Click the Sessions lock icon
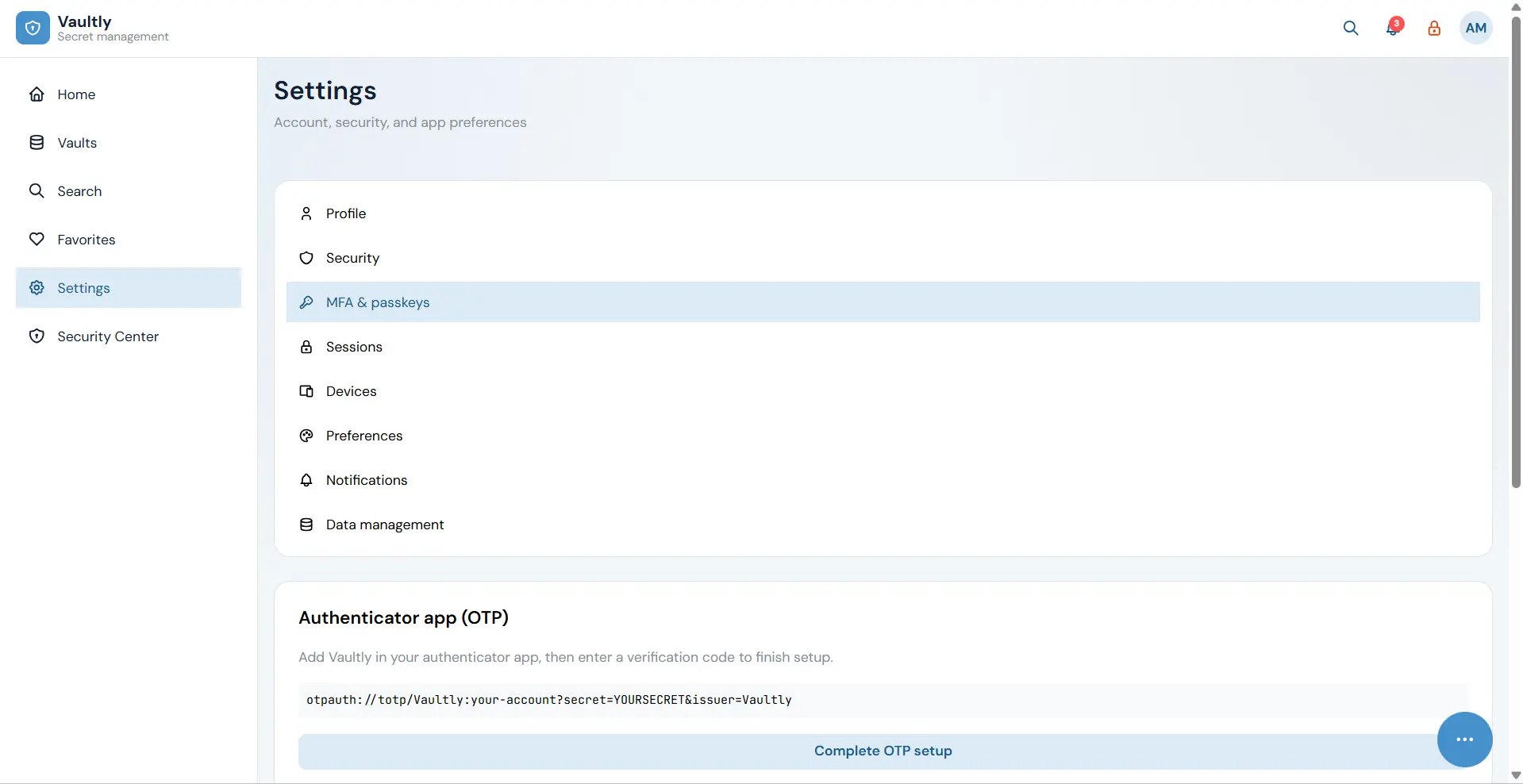 point(306,347)
